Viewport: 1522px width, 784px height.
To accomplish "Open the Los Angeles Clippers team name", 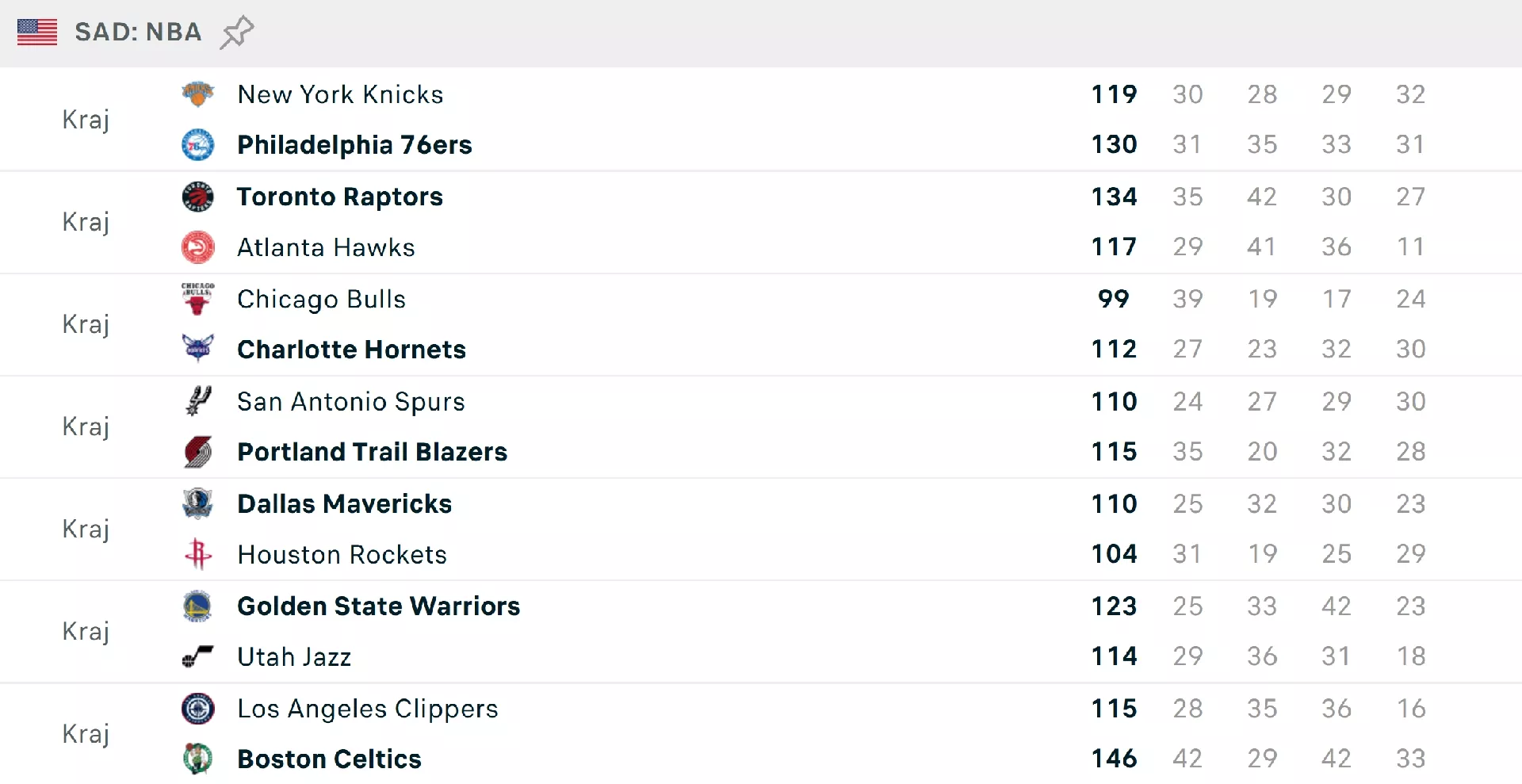I will pyautogui.click(x=368, y=709).
